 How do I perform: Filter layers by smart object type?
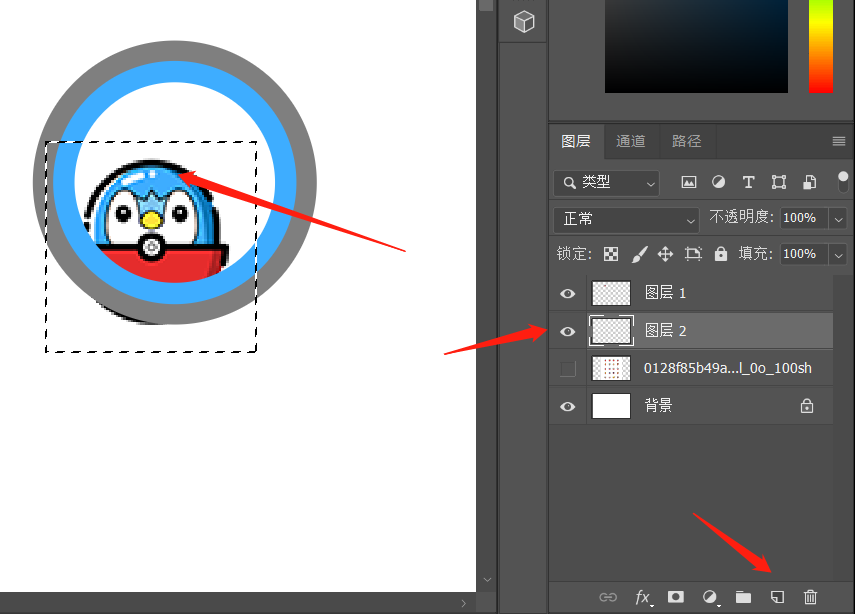click(x=810, y=182)
